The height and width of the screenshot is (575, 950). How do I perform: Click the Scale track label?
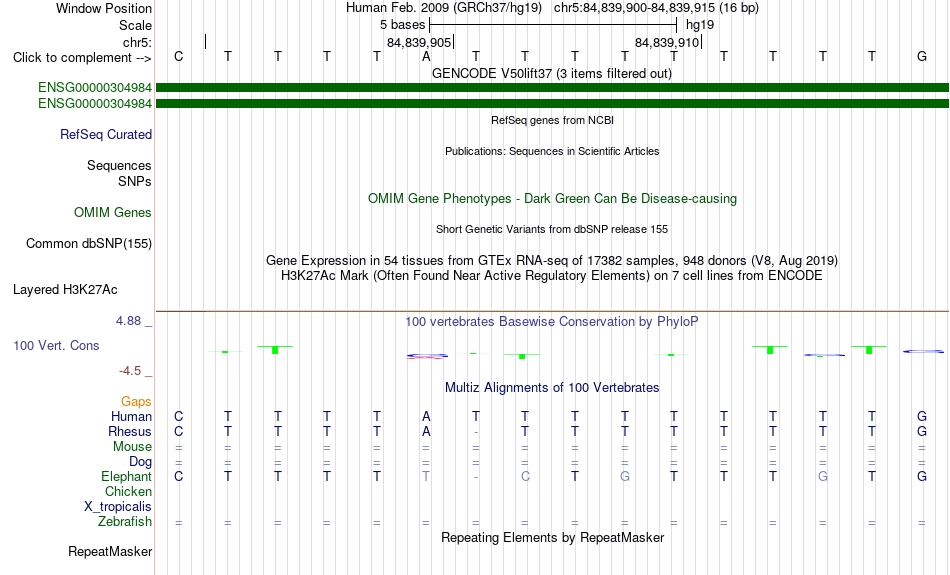point(136,25)
